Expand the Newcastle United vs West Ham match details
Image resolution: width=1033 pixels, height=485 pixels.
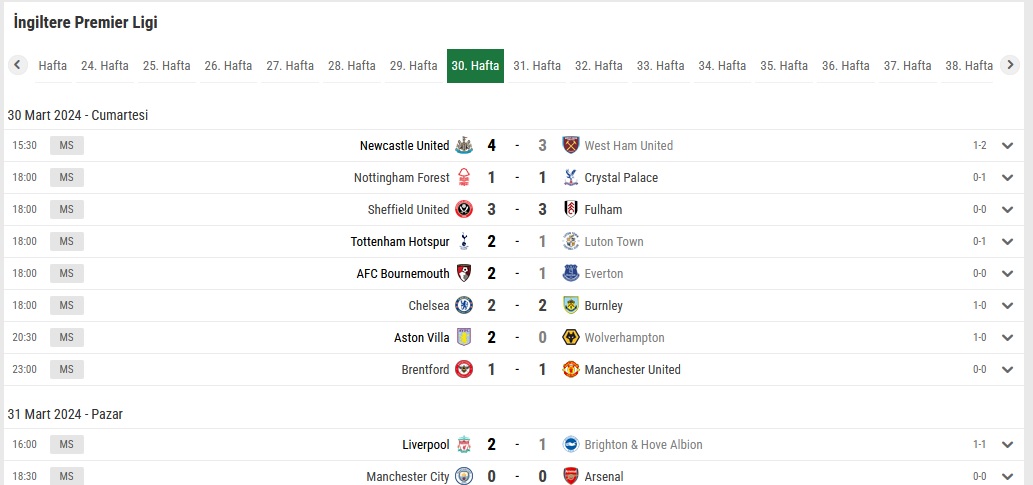1007,146
